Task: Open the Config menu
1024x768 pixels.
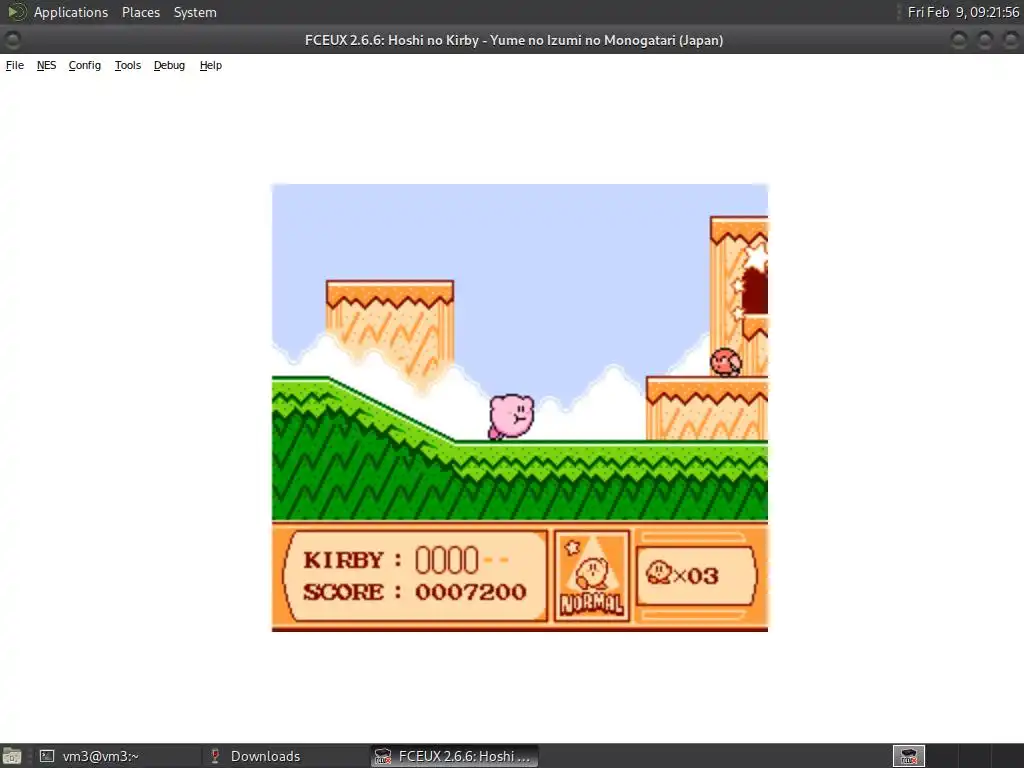Action: pyautogui.click(x=85, y=65)
